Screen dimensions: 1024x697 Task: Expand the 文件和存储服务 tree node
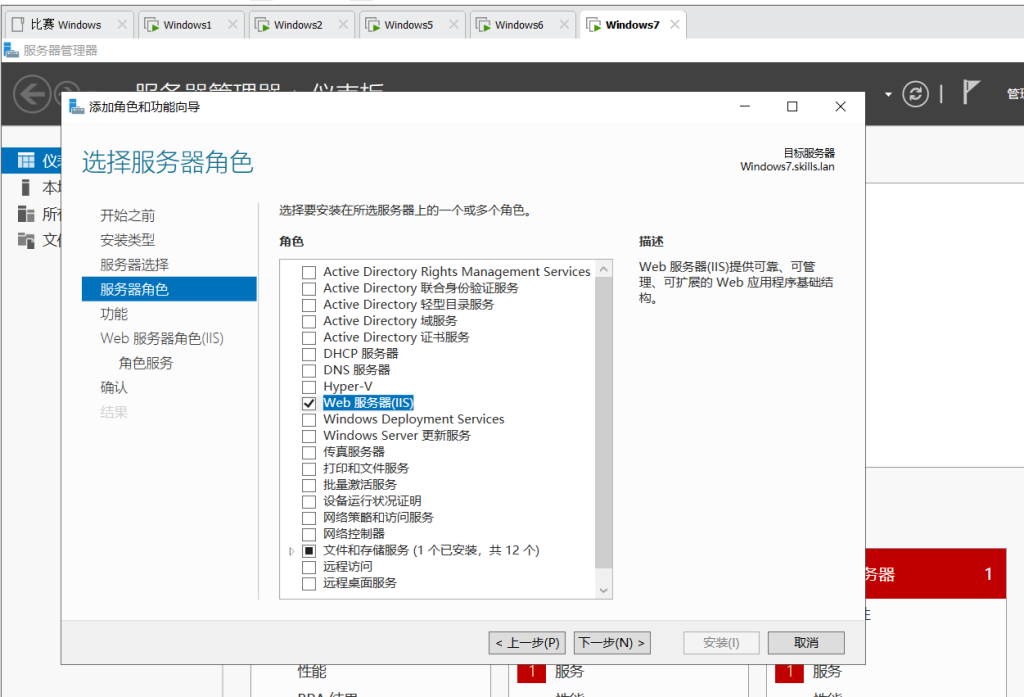[x=292, y=551]
